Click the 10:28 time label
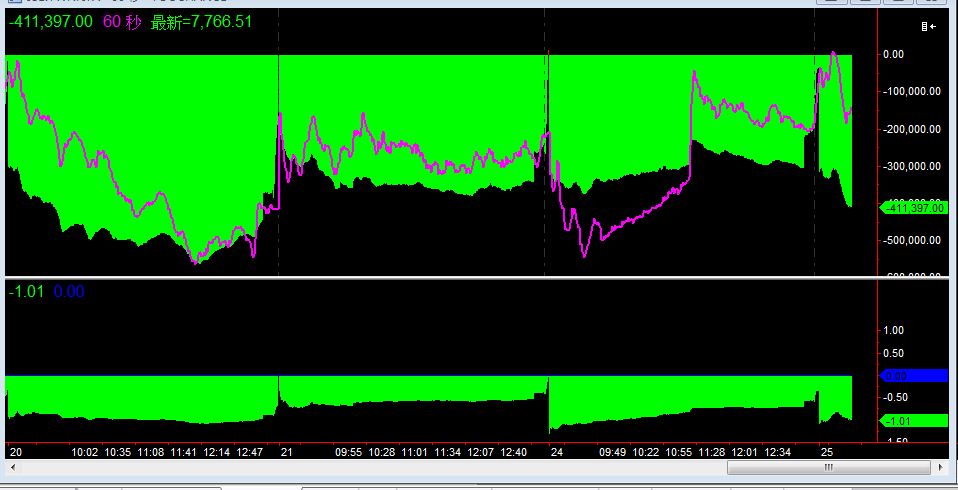Screen dimensions: 958x490 coord(382,452)
